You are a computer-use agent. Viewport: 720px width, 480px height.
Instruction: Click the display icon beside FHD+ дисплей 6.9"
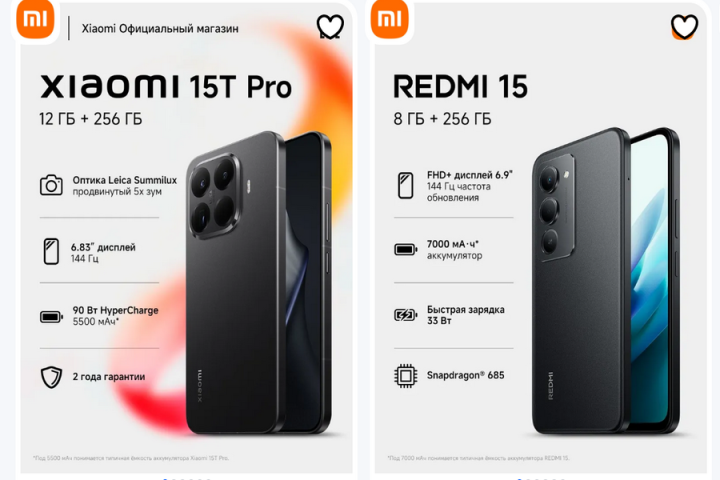pyautogui.click(x=405, y=186)
